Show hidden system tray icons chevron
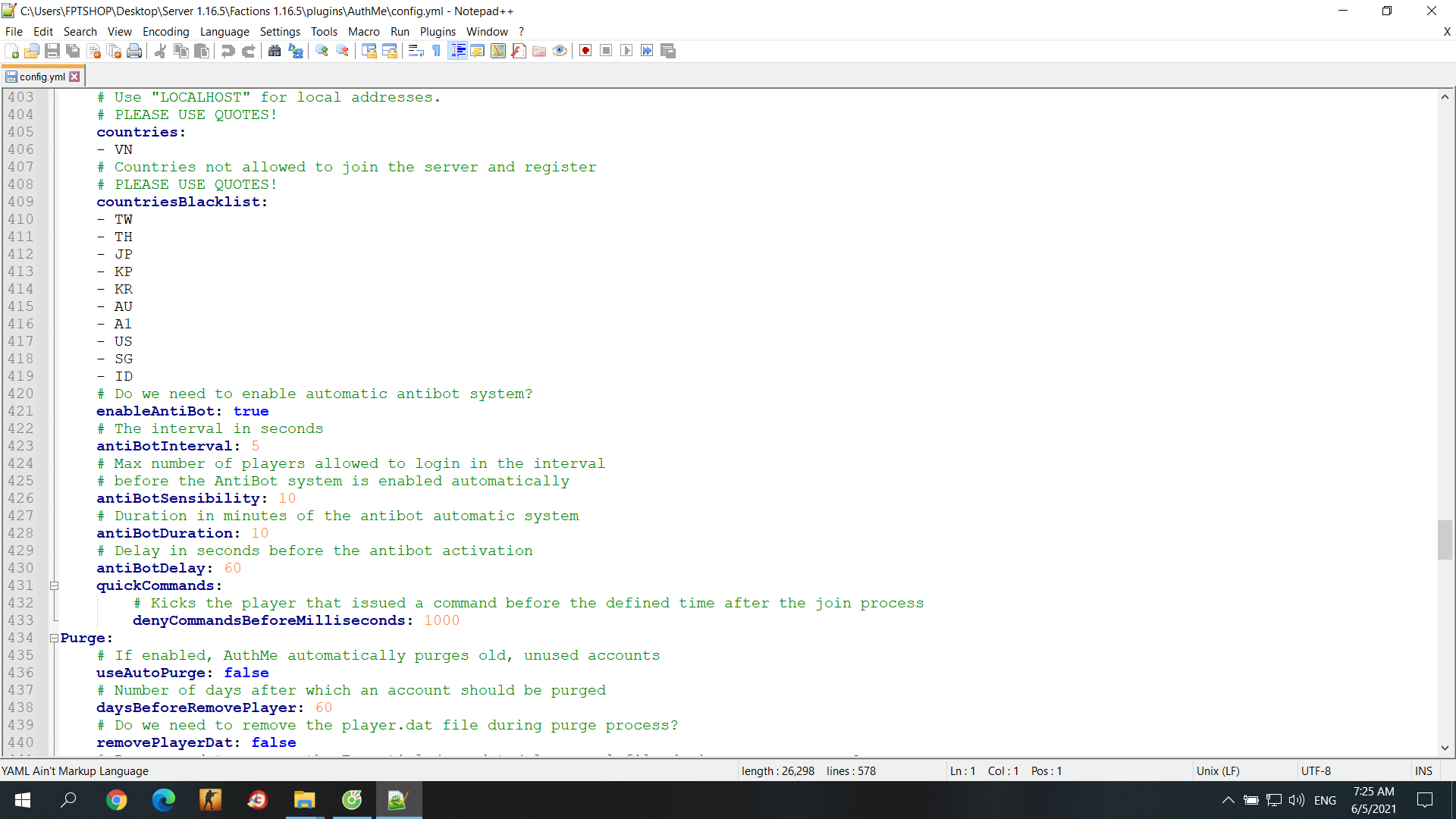The height and width of the screenshot is (819, 1456). click(1228, 800)
